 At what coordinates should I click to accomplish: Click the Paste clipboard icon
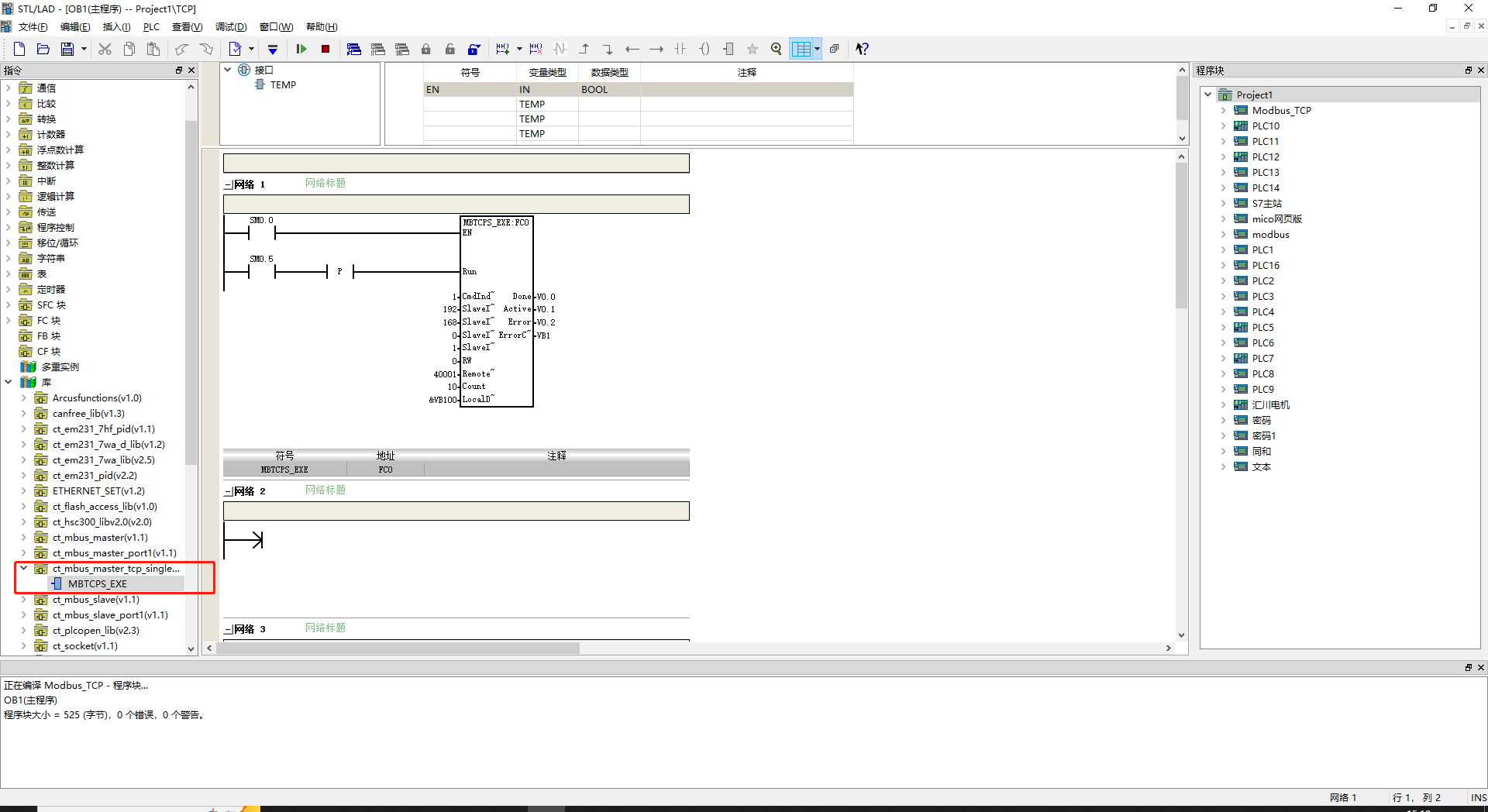click(x=153, y=49)
